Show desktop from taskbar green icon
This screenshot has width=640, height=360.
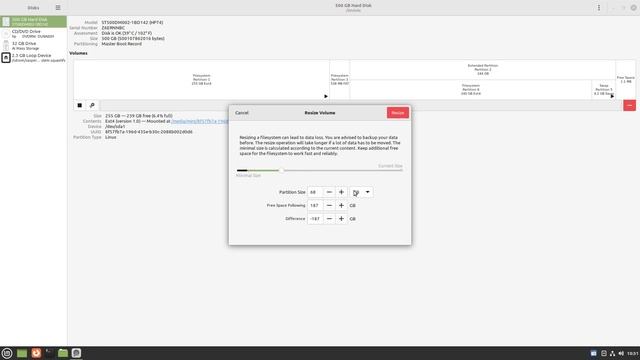pyautogui.click(x=22, y=353)
